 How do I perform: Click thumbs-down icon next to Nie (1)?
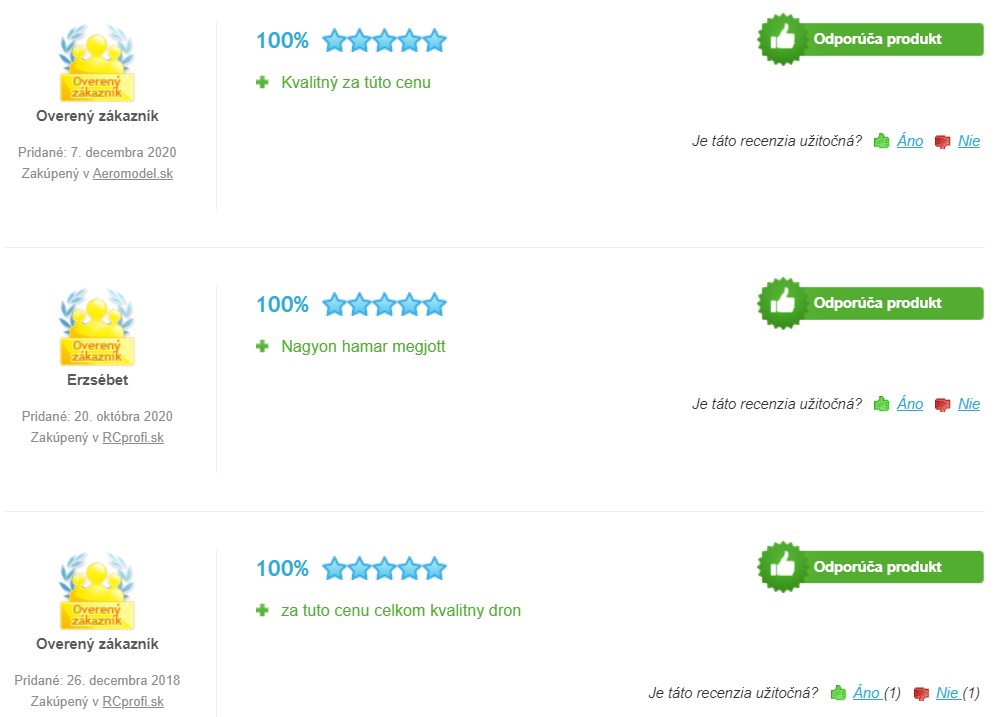921,693
